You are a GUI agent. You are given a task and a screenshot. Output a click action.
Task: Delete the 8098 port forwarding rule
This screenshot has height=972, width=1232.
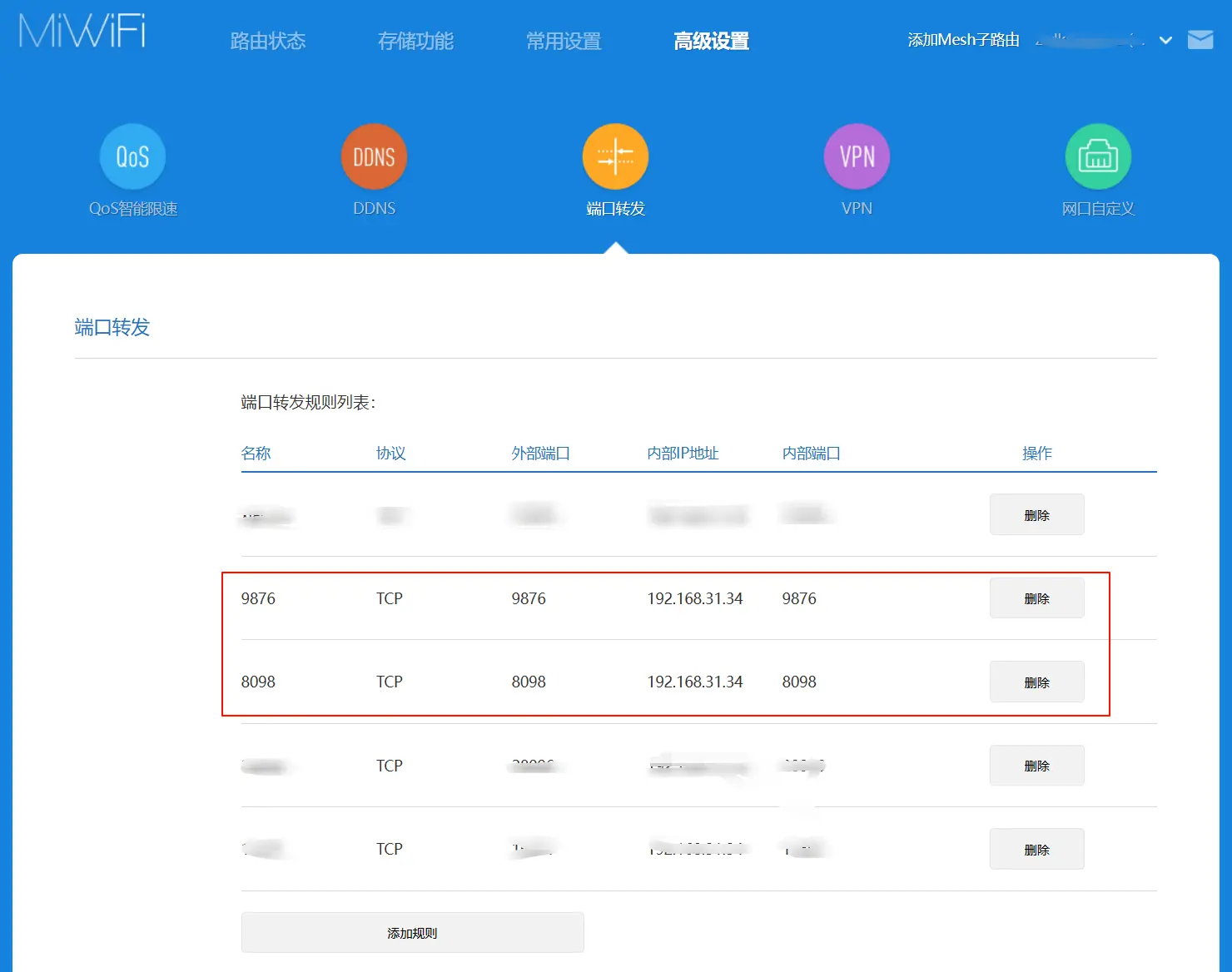coord(1036,682)
